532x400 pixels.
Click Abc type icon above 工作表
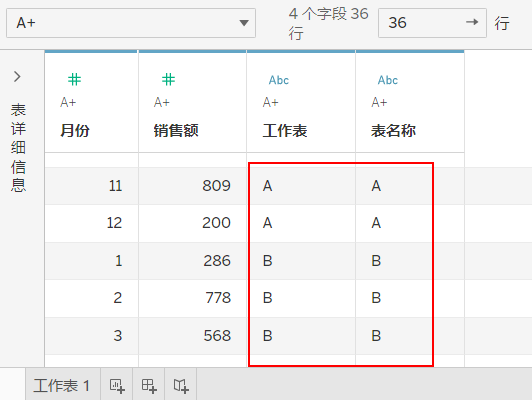click(279, 80)
